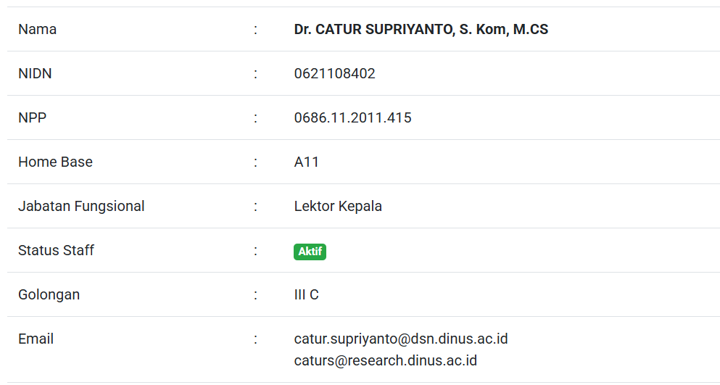Click the NPP field label
The image size is (720, 385).
pos(32,118)
